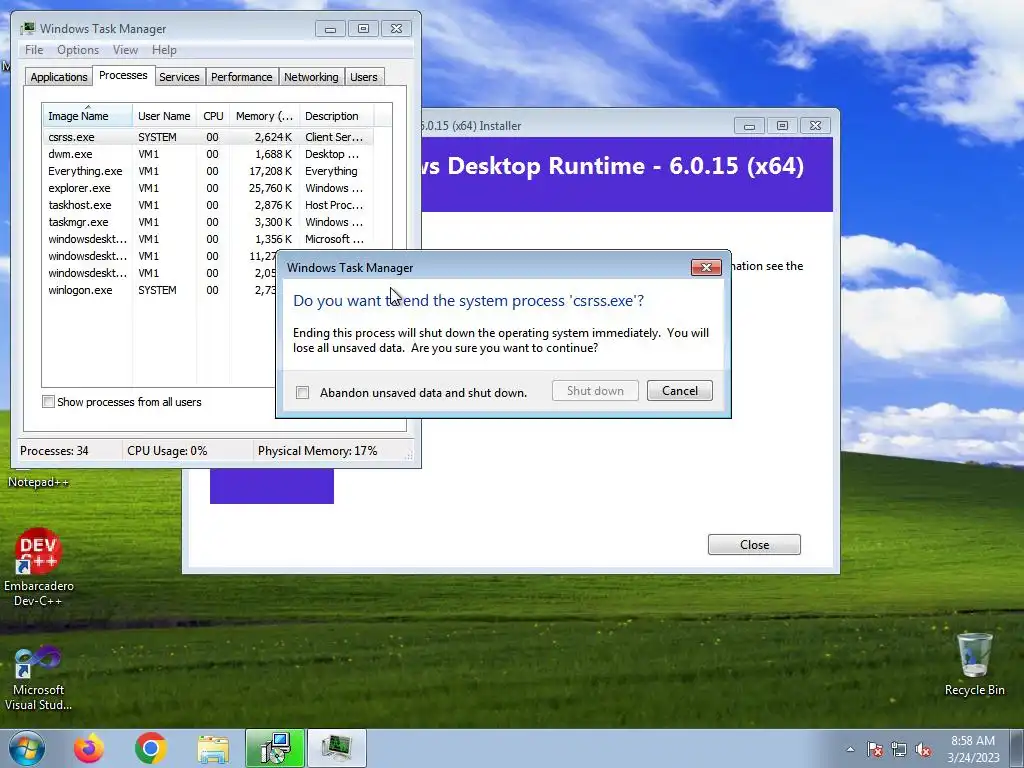1024x768 pixels.
Task: Select windowsdesktop process using 1,356 K
Action: [208, 239]
